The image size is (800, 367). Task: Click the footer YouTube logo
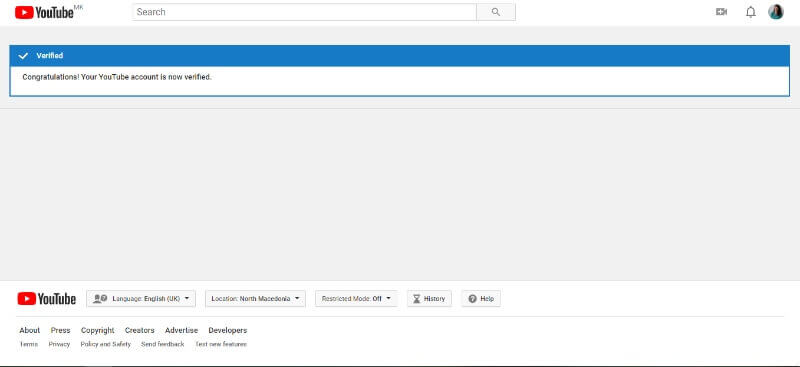[46, 299]
